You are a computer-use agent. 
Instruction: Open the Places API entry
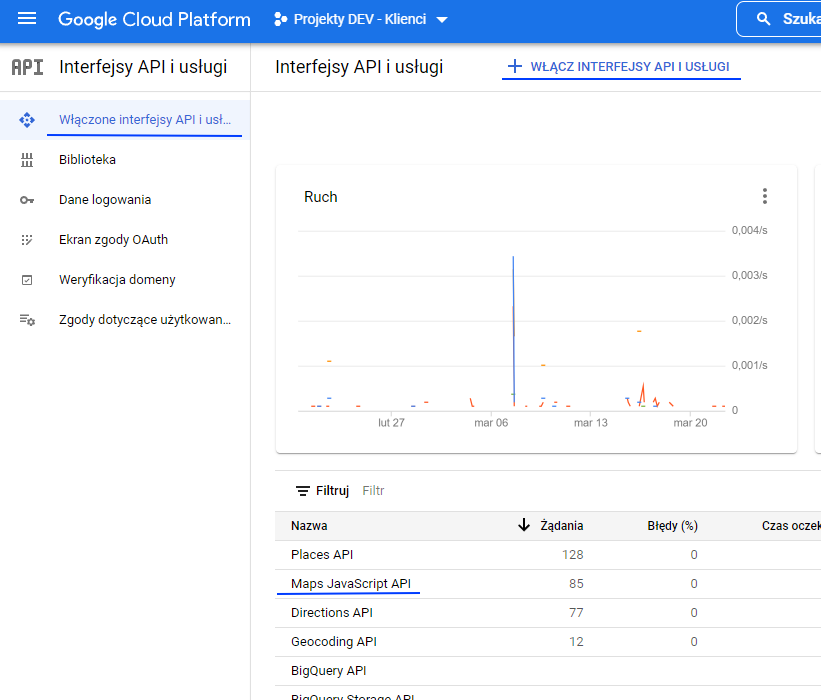click(x=322, y=554)
